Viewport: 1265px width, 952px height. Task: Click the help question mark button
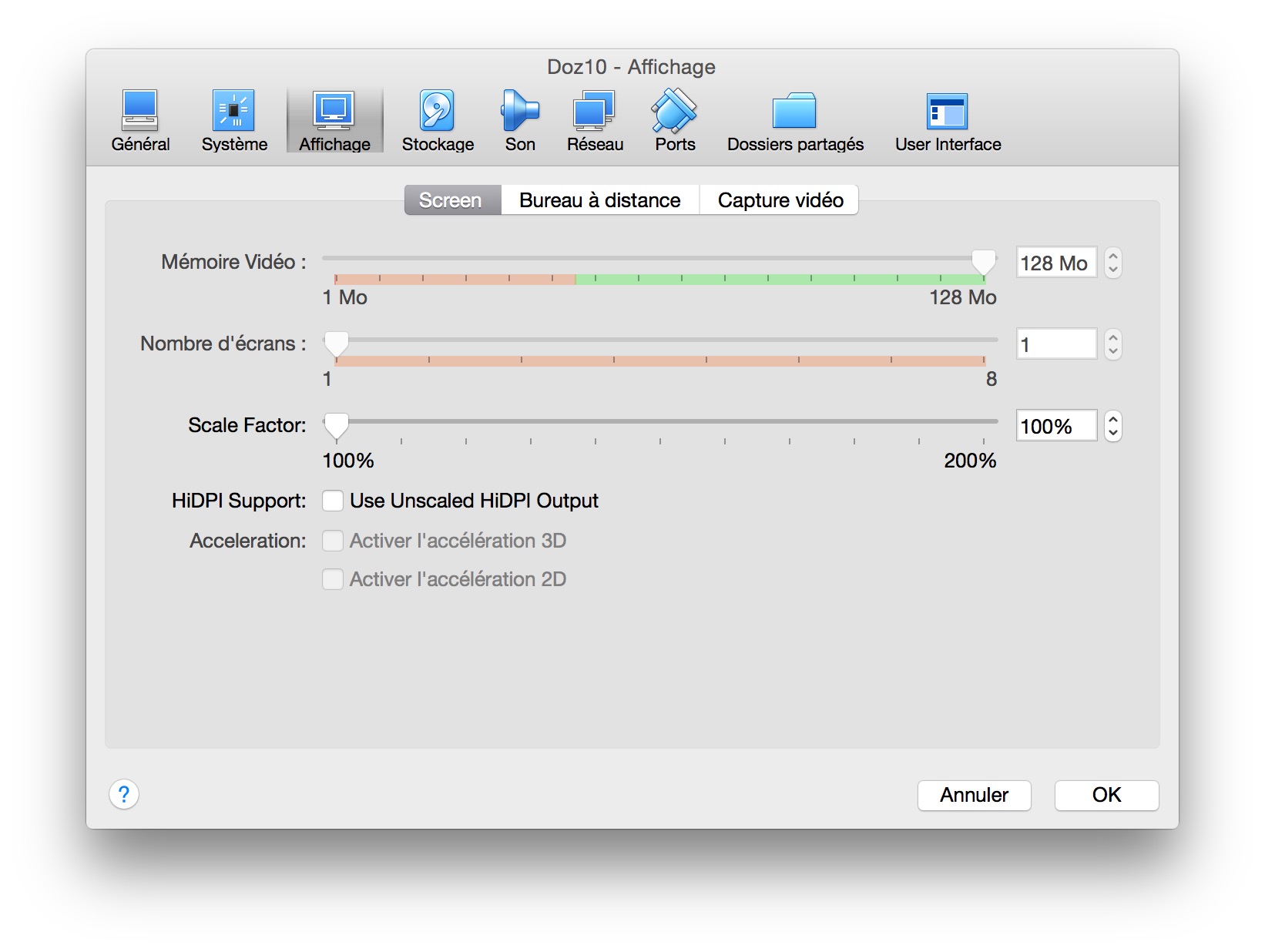(124, 794)
